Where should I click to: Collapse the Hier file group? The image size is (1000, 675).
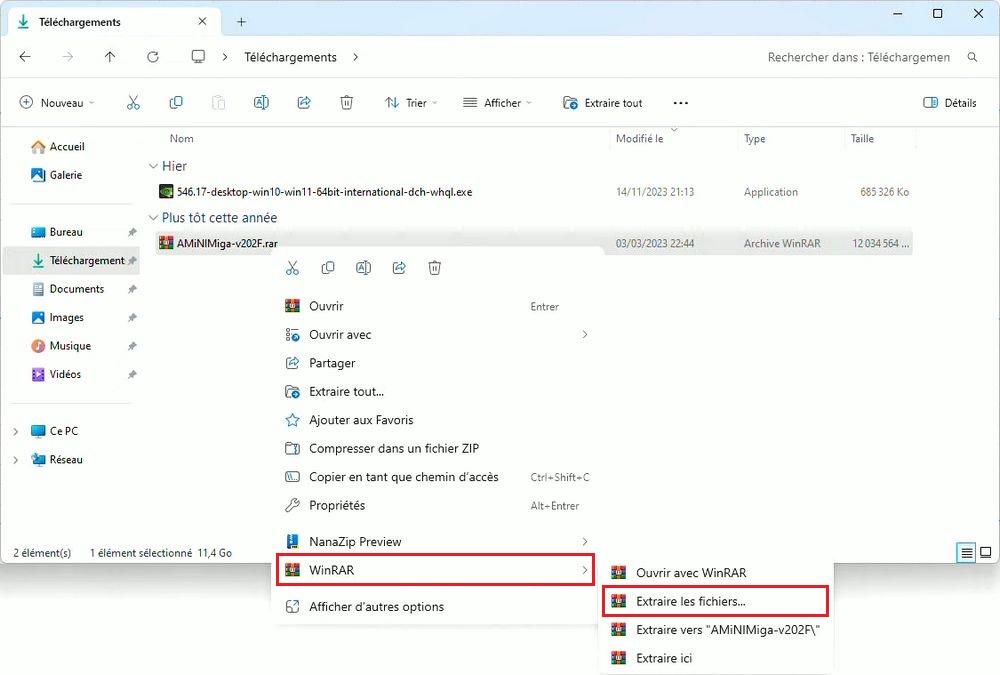[153, 166]
